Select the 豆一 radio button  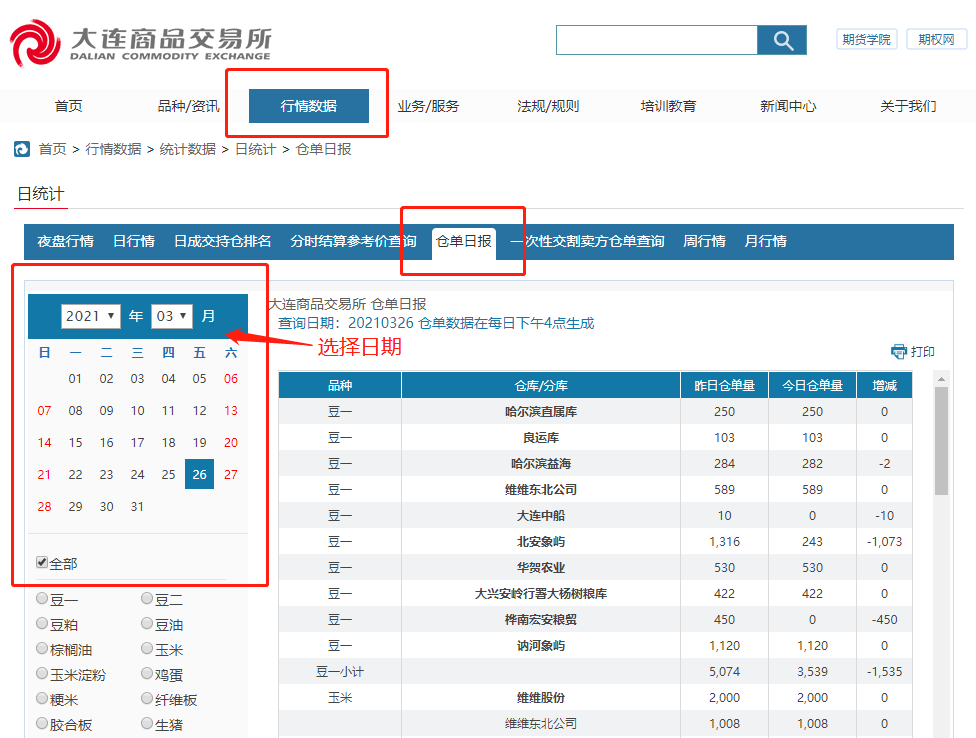click(x=42, y=599)
